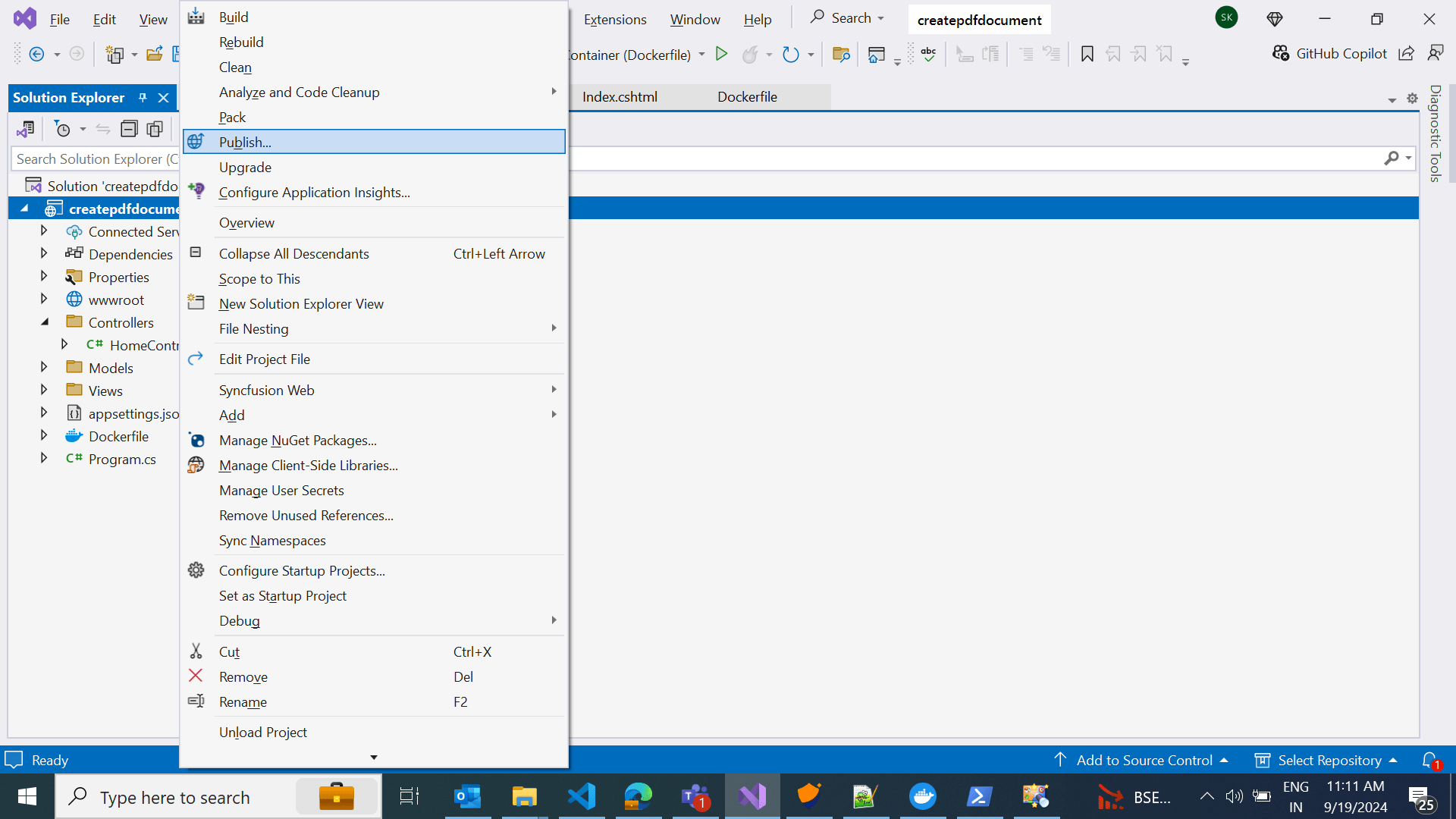
Task: Click the spell check 'abc' toolbar icon
Action: [x=928, y=54]
